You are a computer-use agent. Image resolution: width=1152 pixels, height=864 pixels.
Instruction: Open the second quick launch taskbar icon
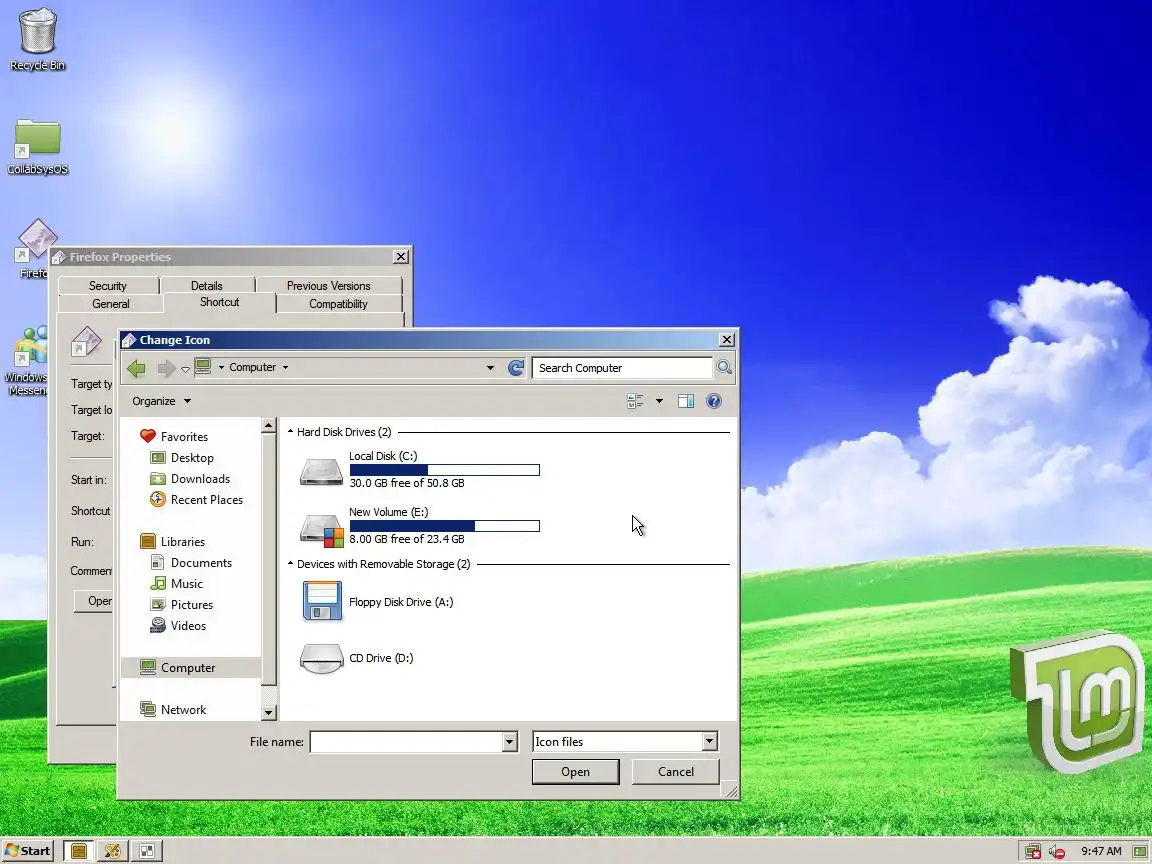click(x=112, y=851)
